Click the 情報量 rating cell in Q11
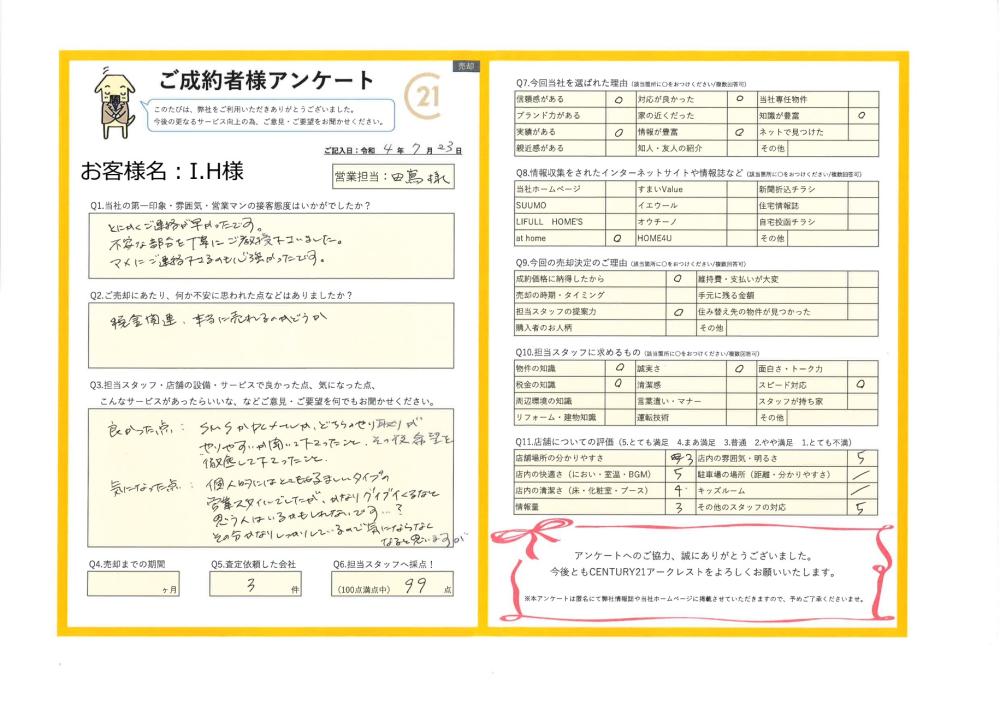Screen dimensions: 1000x706 point(678,508)
